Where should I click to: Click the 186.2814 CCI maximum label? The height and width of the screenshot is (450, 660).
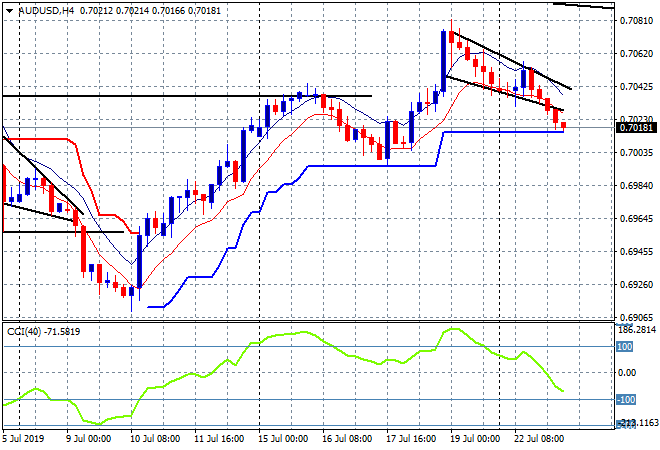click(637, 330)
